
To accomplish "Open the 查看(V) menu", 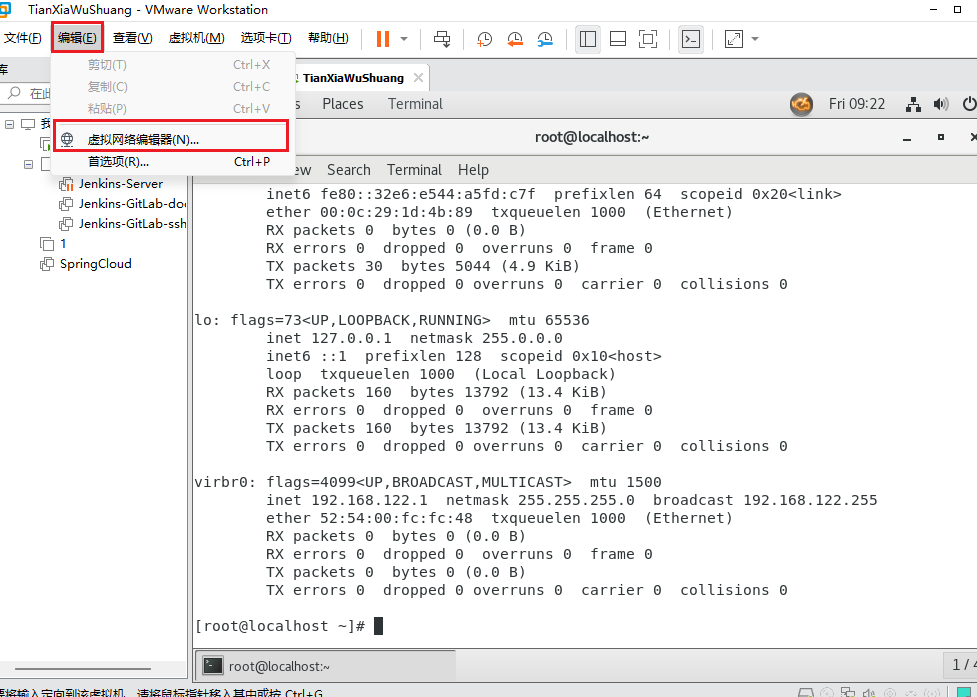I will click(x=132, y=38).
